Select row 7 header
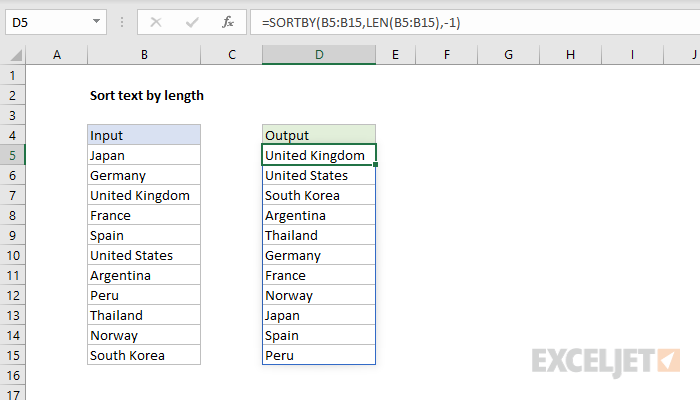Screen dimensions: 700x400 [12, 195]
